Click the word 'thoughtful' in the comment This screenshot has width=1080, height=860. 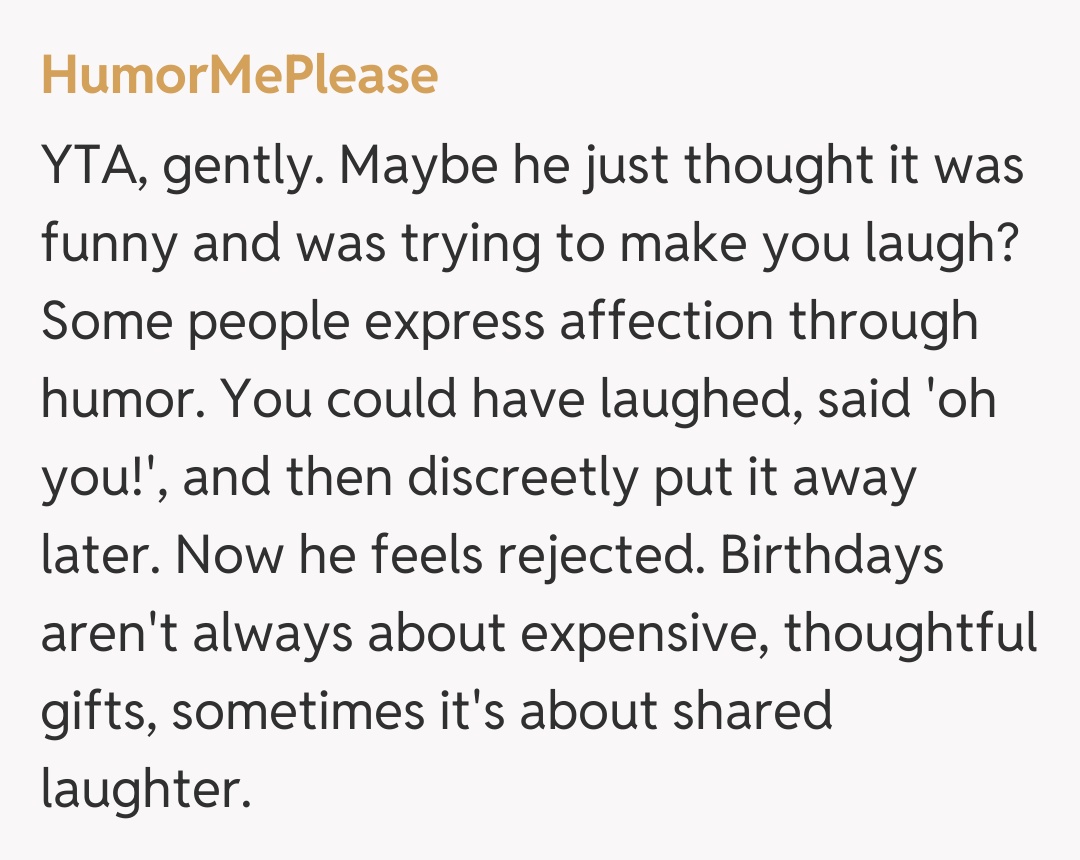click(911, 633)
